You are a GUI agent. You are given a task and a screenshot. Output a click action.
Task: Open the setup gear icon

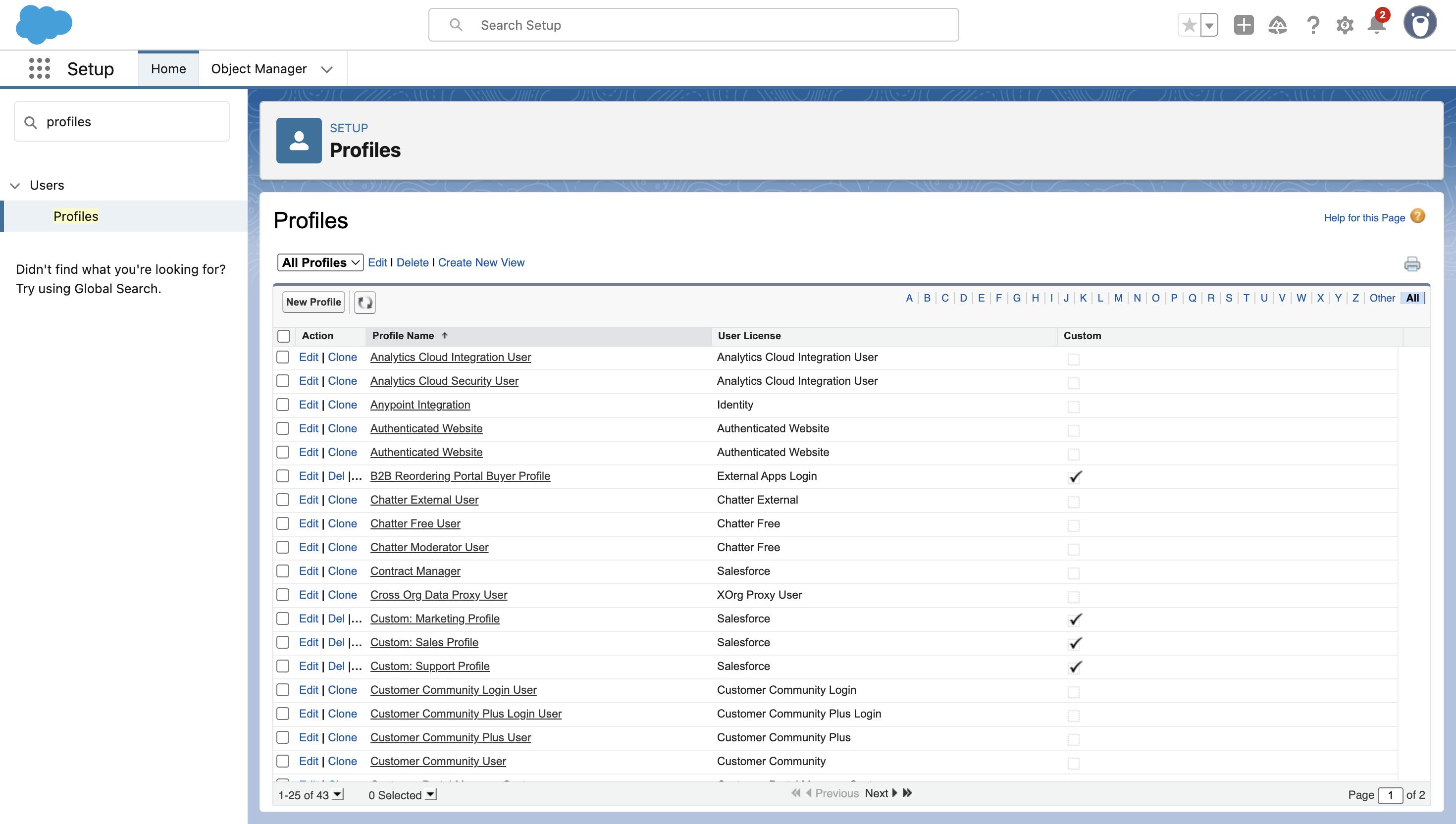[1345, 25]
